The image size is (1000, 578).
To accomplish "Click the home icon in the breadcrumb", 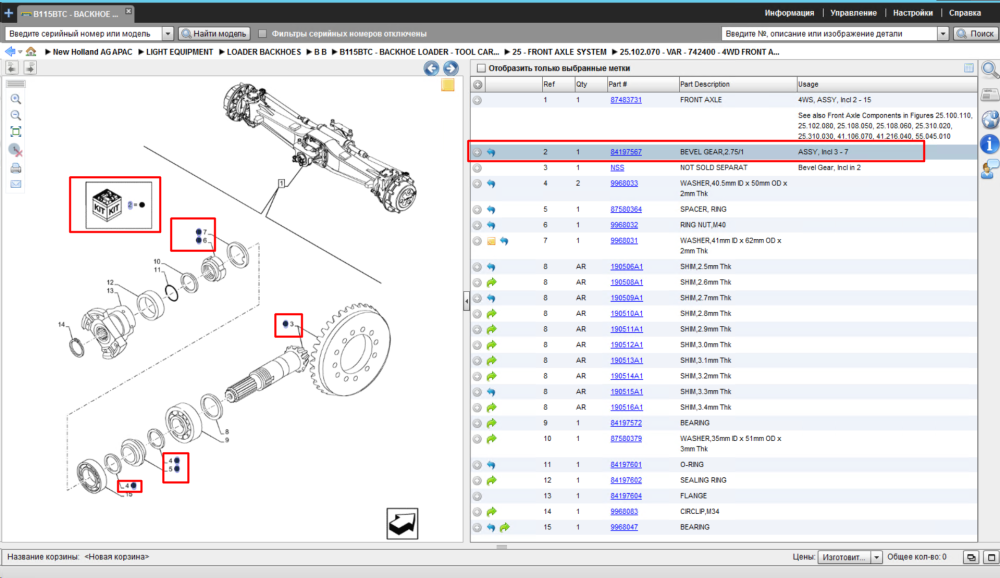I will [31, 52].
